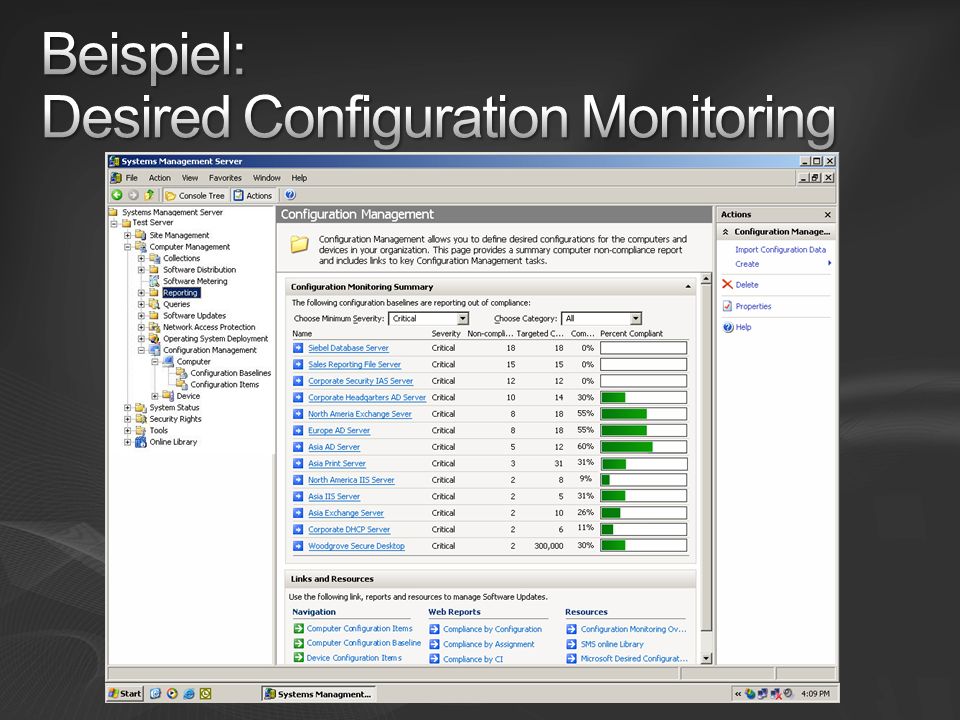Viewport: 960px width, 720px height.
Task: Click the Windows Start button
Action: click(x=125, y=694)
